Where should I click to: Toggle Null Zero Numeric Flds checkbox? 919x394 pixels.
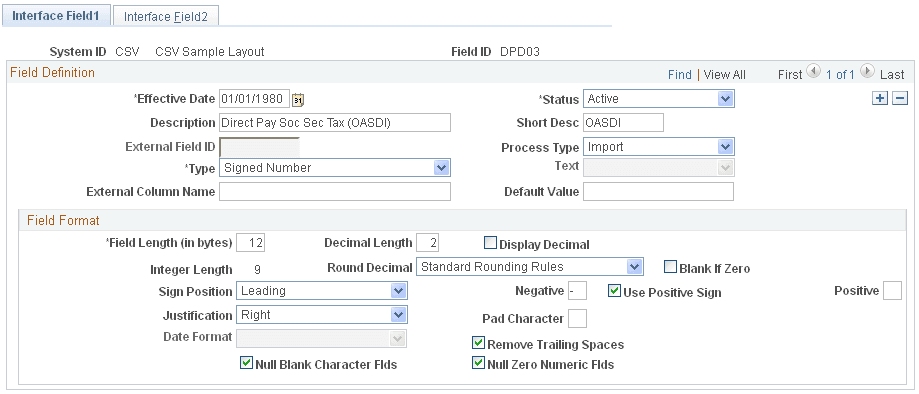click(x=478, y=363)
